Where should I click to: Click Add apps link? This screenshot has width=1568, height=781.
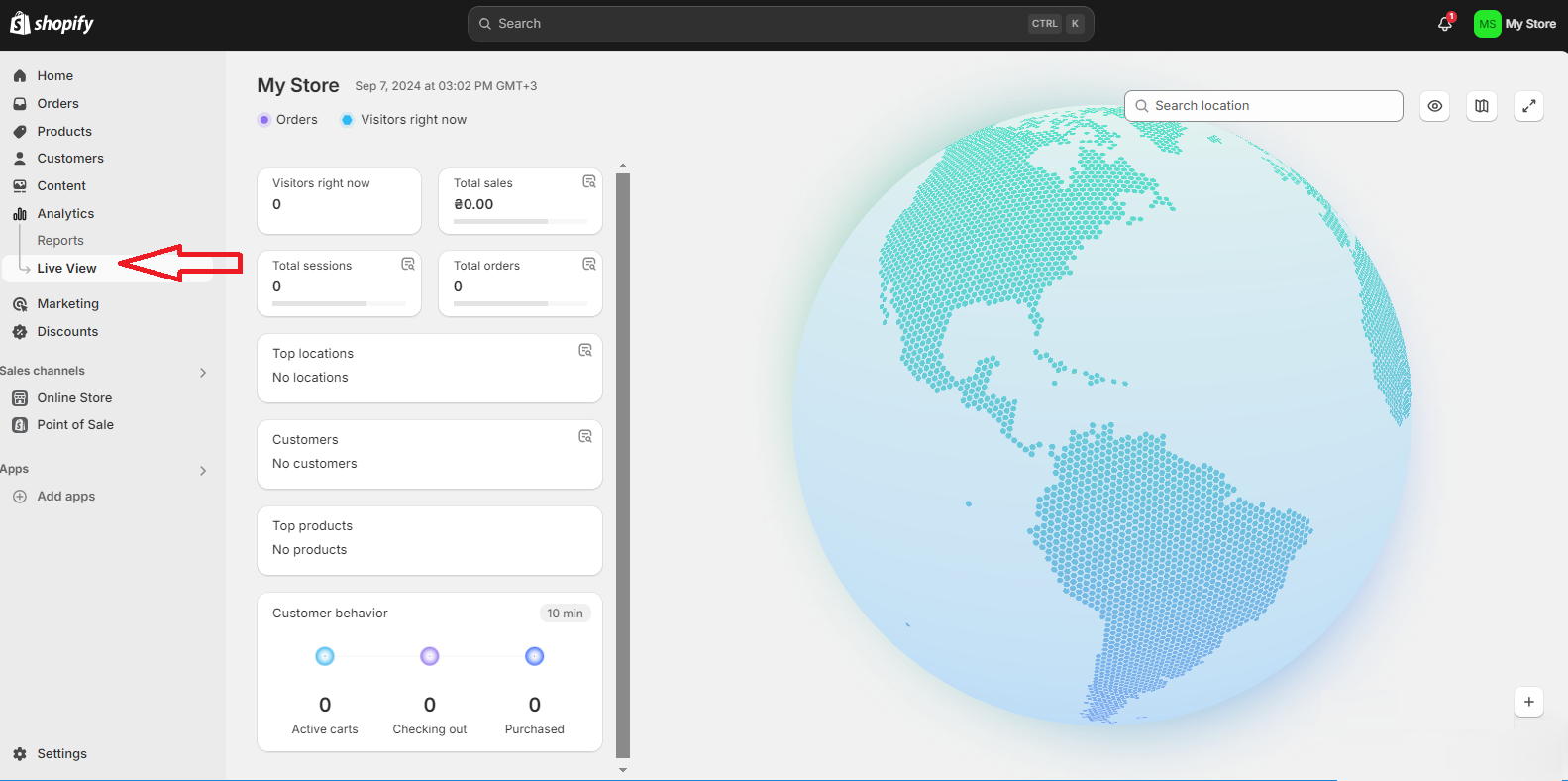(66, 497)
